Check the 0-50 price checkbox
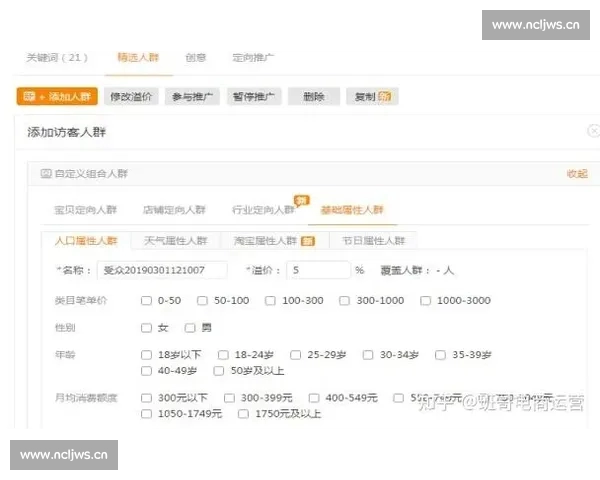Image resolution: width=600 pixels, height=480 pixels. click(x=146, y=300)
